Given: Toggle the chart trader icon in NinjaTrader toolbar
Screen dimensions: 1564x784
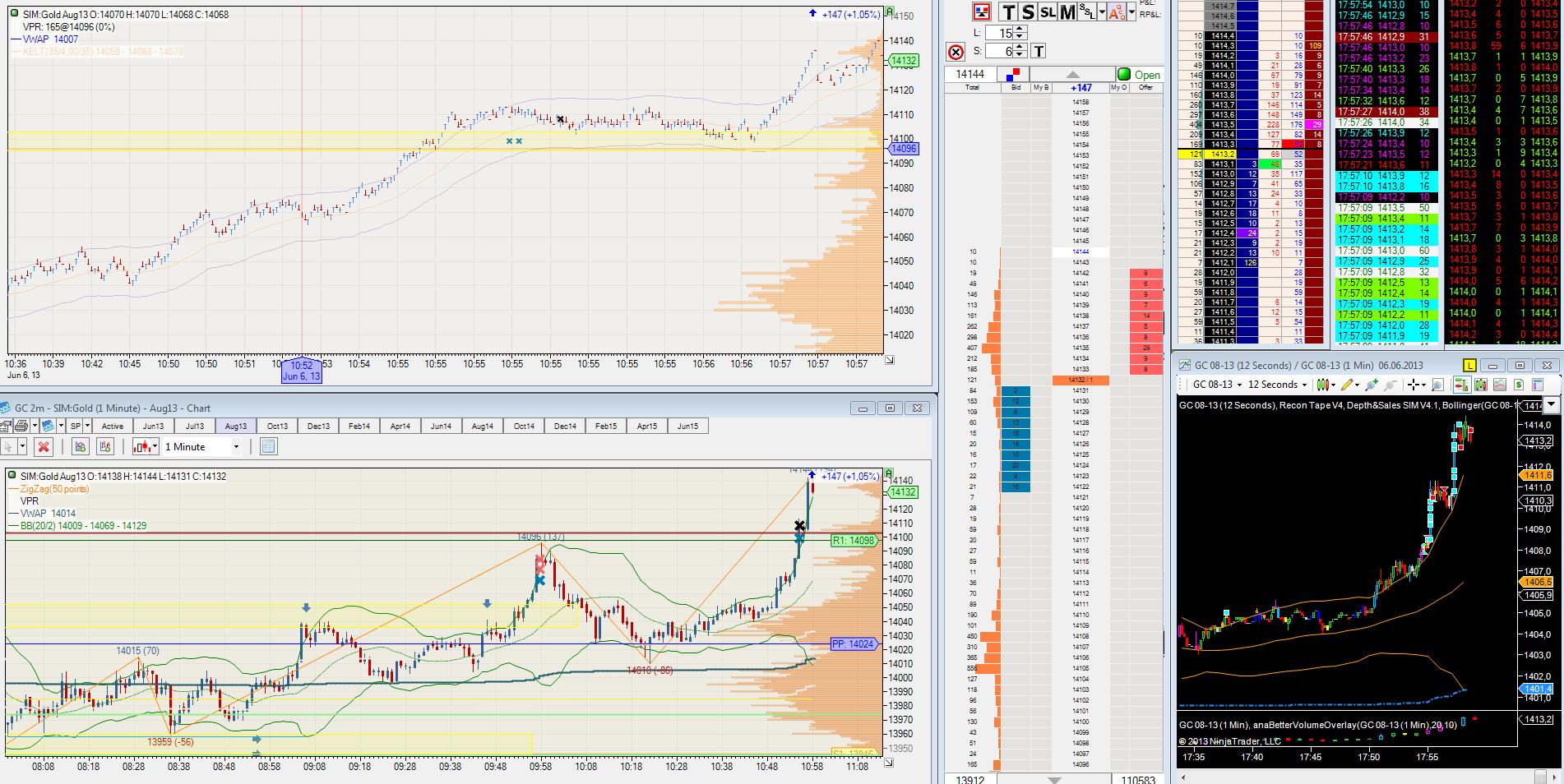Looking at the screenshot, I should coord(1462,385).
